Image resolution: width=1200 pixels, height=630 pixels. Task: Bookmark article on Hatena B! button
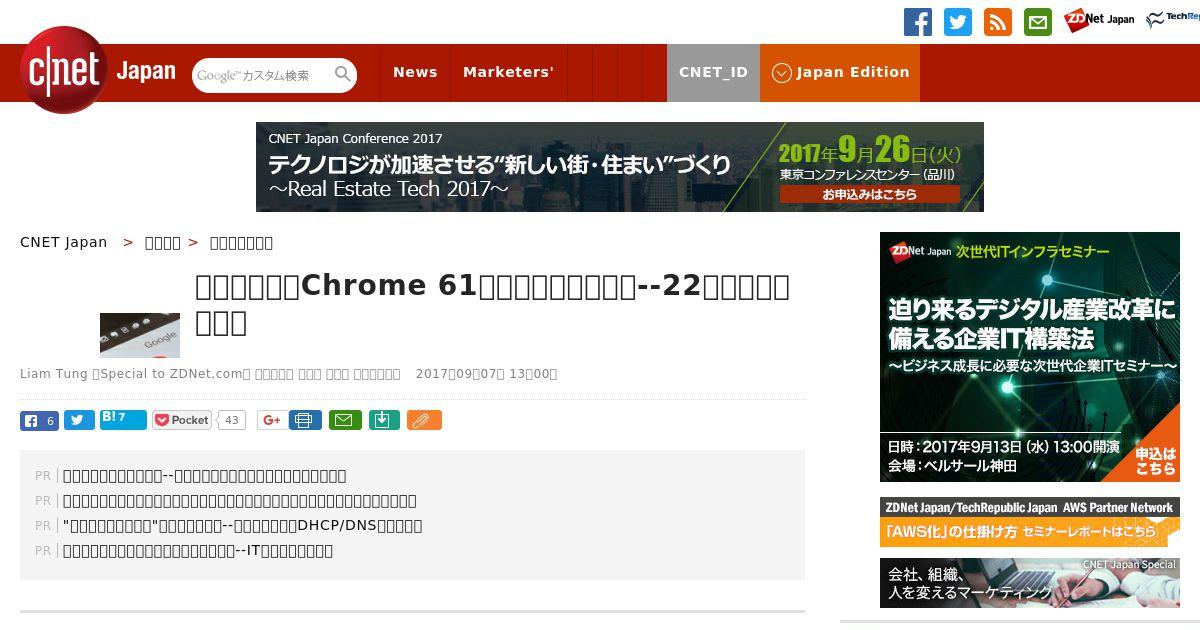(x=123, y=420)
